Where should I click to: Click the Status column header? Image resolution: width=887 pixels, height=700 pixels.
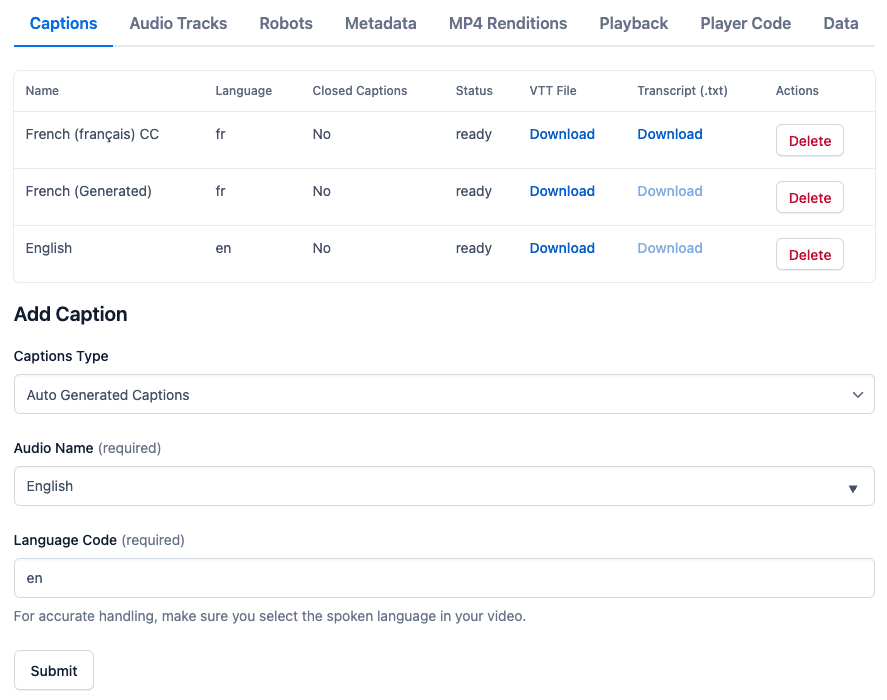[x=474, y=91]
